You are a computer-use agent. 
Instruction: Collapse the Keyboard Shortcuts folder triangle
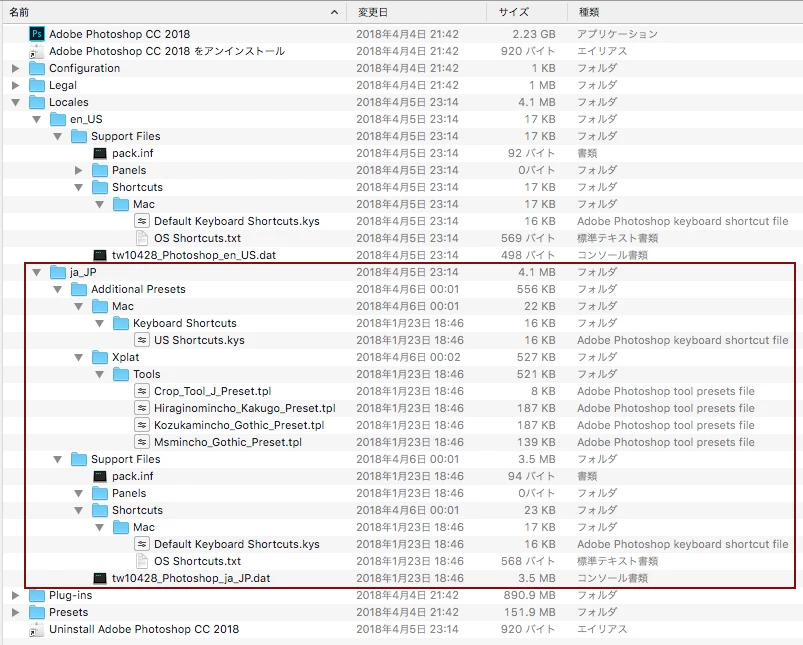(x=99, y=324)
